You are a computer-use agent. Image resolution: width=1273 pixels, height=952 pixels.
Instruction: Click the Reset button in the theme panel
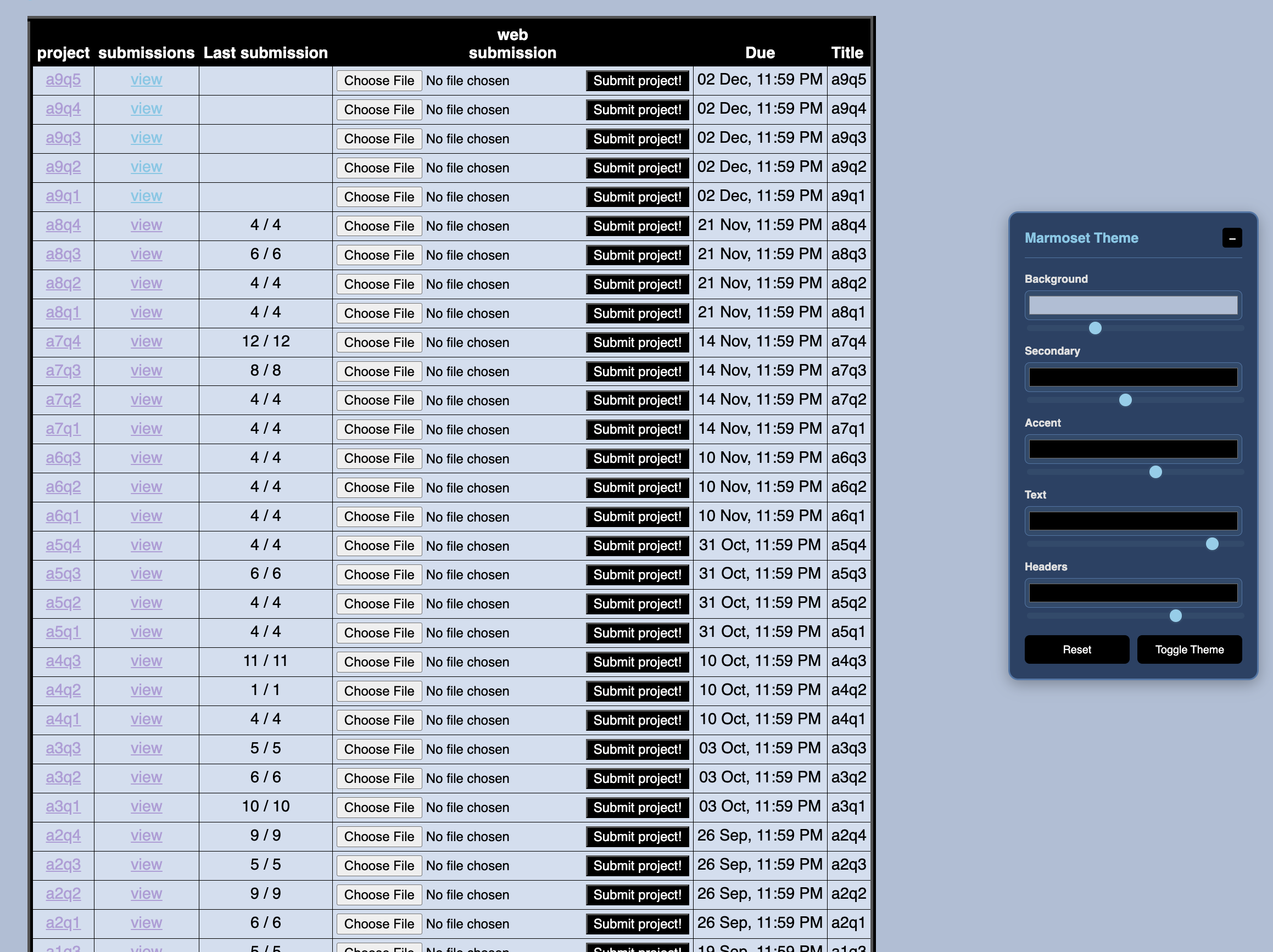pos(1076,649)
